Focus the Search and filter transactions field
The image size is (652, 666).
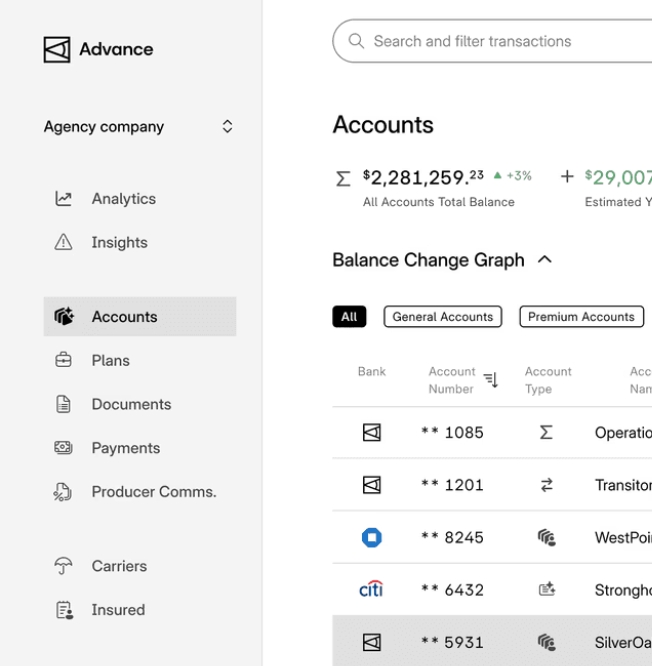(493, 41)
